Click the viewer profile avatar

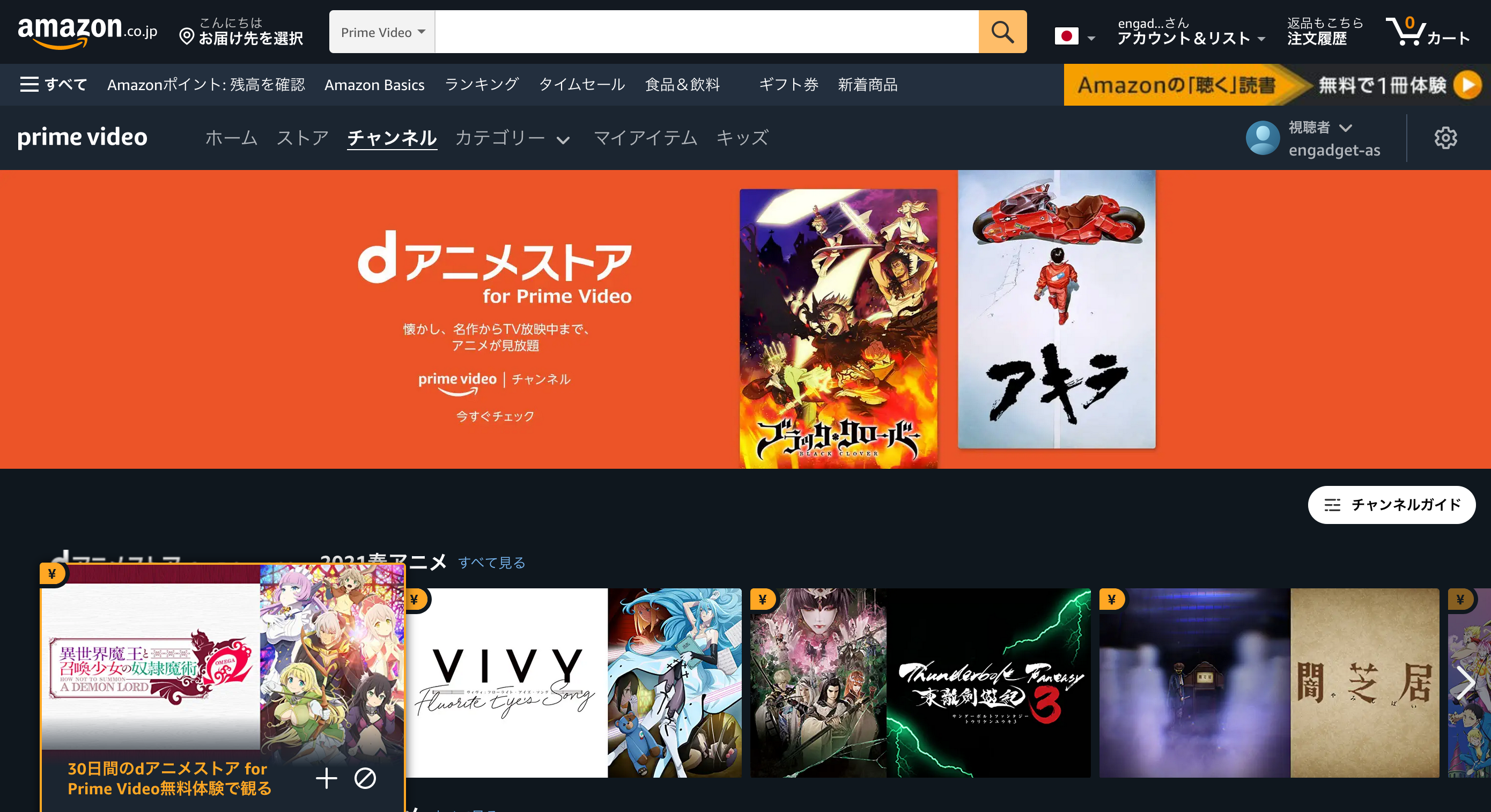pos(1263,138)
